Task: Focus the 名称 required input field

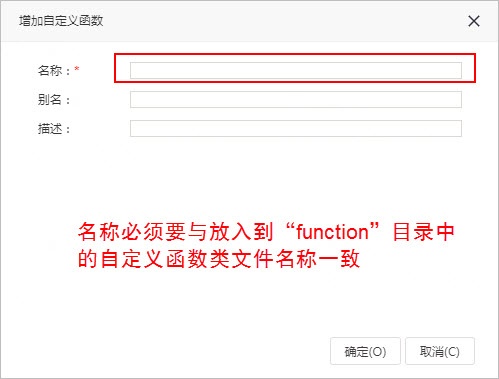Action: tap(296, 70)
